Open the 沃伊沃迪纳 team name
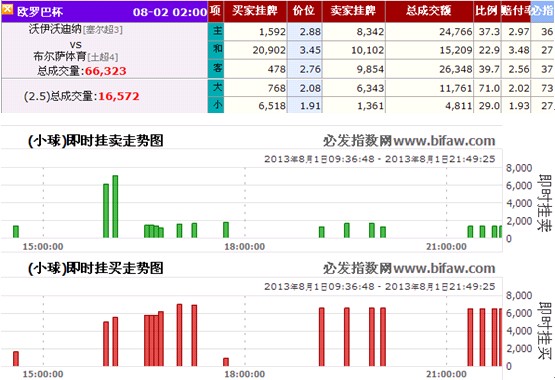Viewport: 555px width, 380px height. click(x=55, y=29)
